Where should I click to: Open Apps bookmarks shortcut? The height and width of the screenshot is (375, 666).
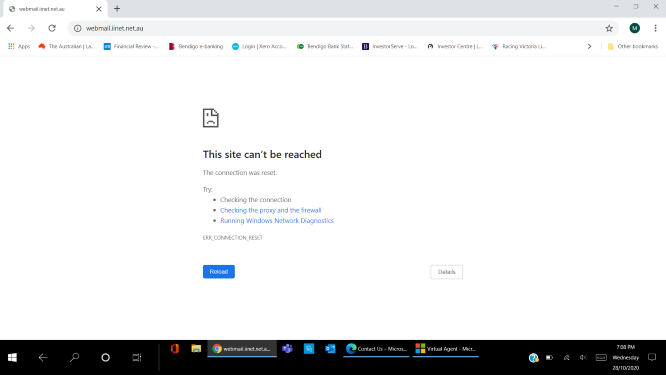click(x=19, y=46)
